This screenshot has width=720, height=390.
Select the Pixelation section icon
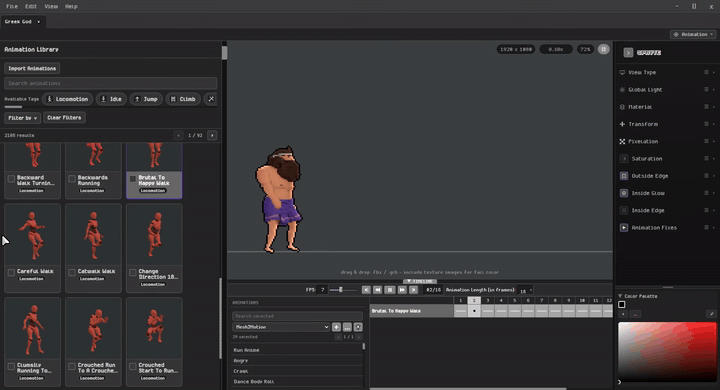622,141
